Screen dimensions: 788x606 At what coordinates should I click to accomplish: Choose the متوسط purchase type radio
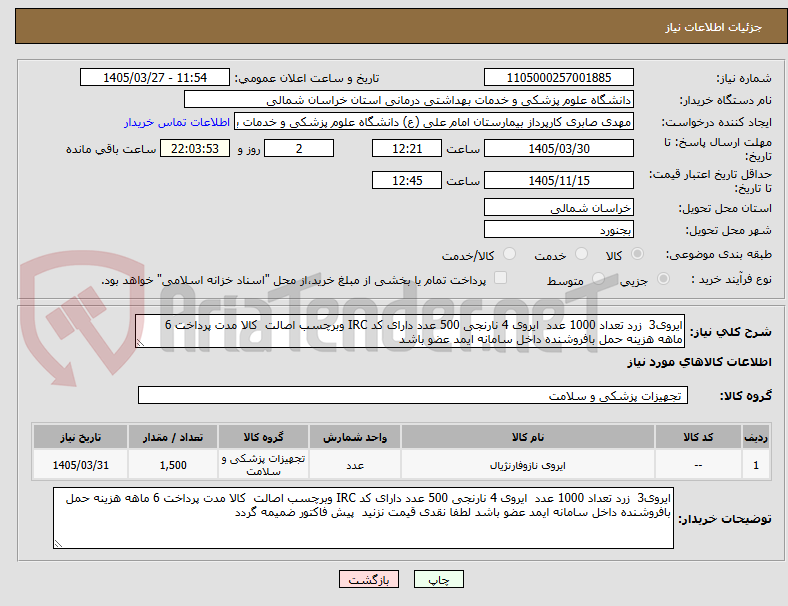(x=598, y=279)
